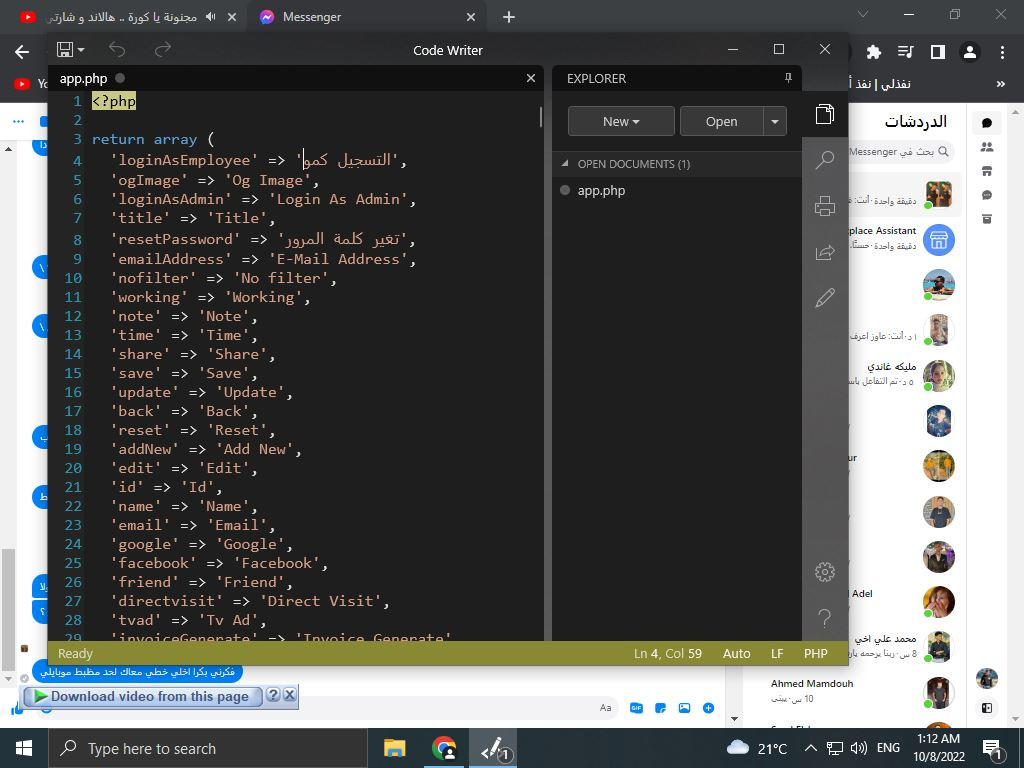The height and width of the screenshot is (768, 1024).
Task: Expand the New file dropdown
Action: click(621, 121)
